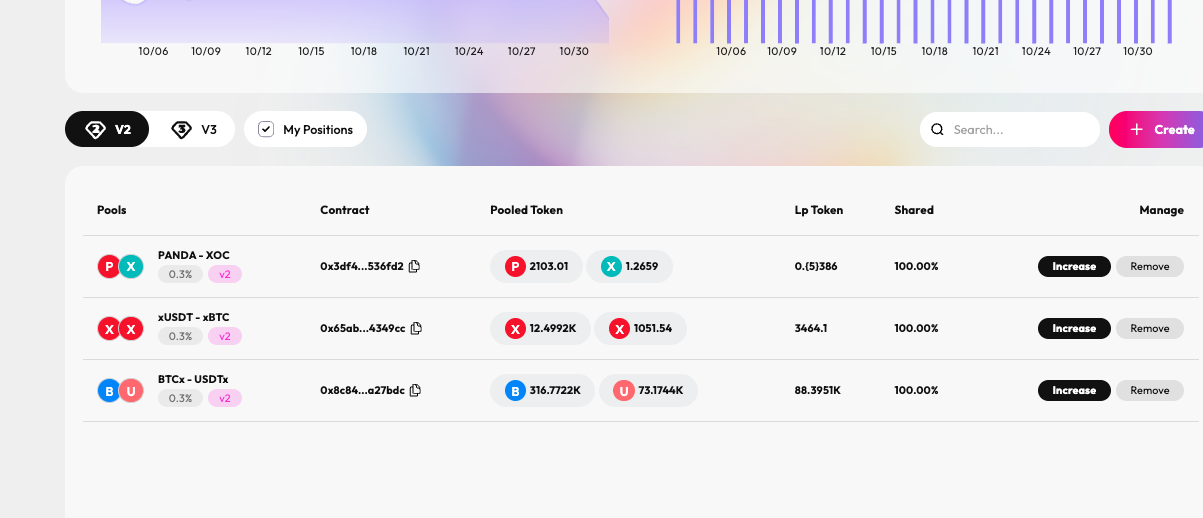Toggle the My Positions checkbox
The height and width of the screenshot is (518, 1203).
tap(266, 129)
